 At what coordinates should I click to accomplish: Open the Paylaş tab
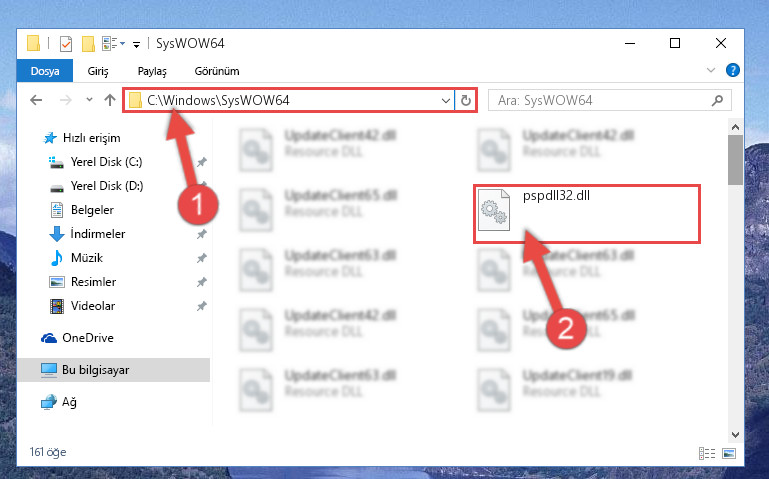152,71
